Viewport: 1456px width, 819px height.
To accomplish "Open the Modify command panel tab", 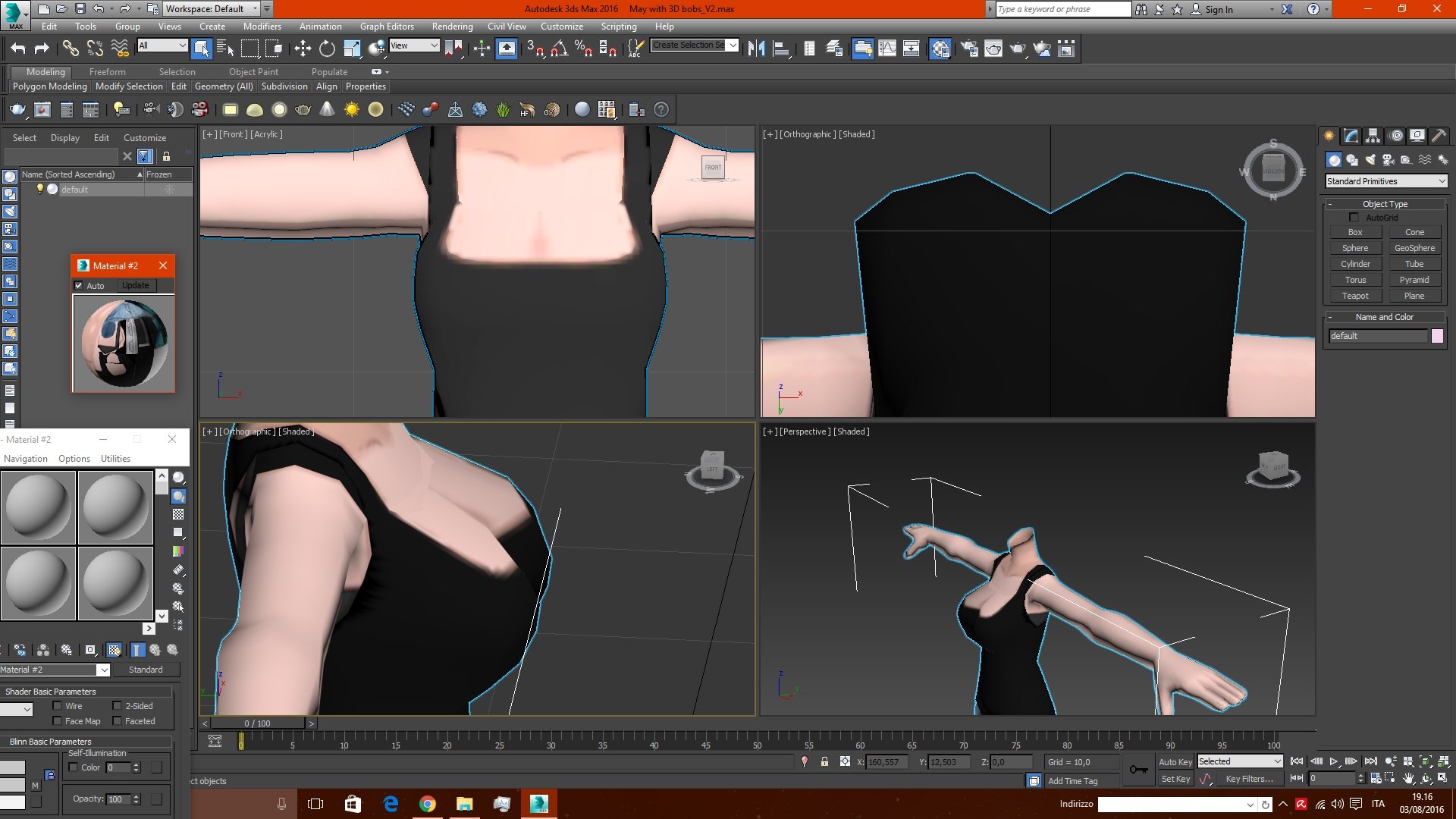I will 1351,136.
